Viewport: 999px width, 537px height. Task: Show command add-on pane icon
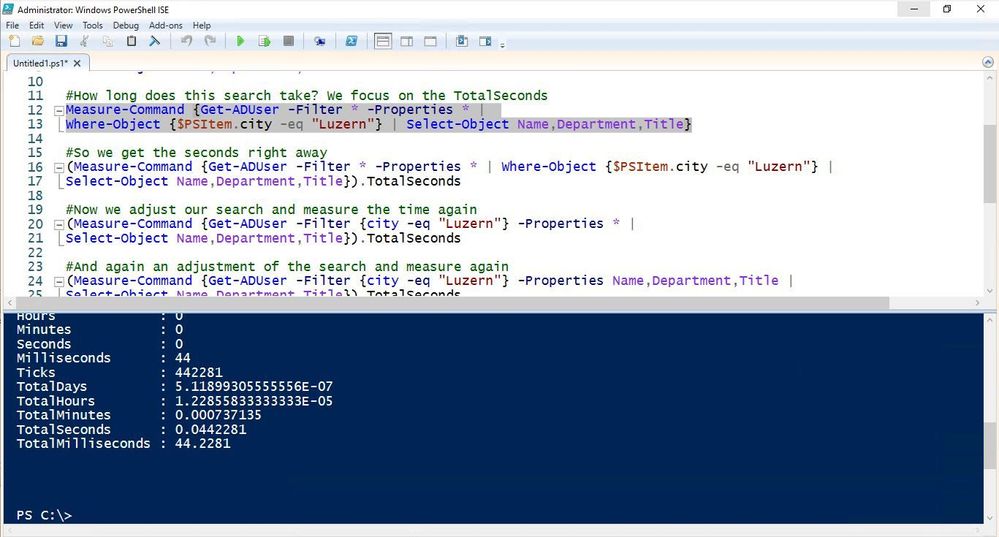click(485, 41)
